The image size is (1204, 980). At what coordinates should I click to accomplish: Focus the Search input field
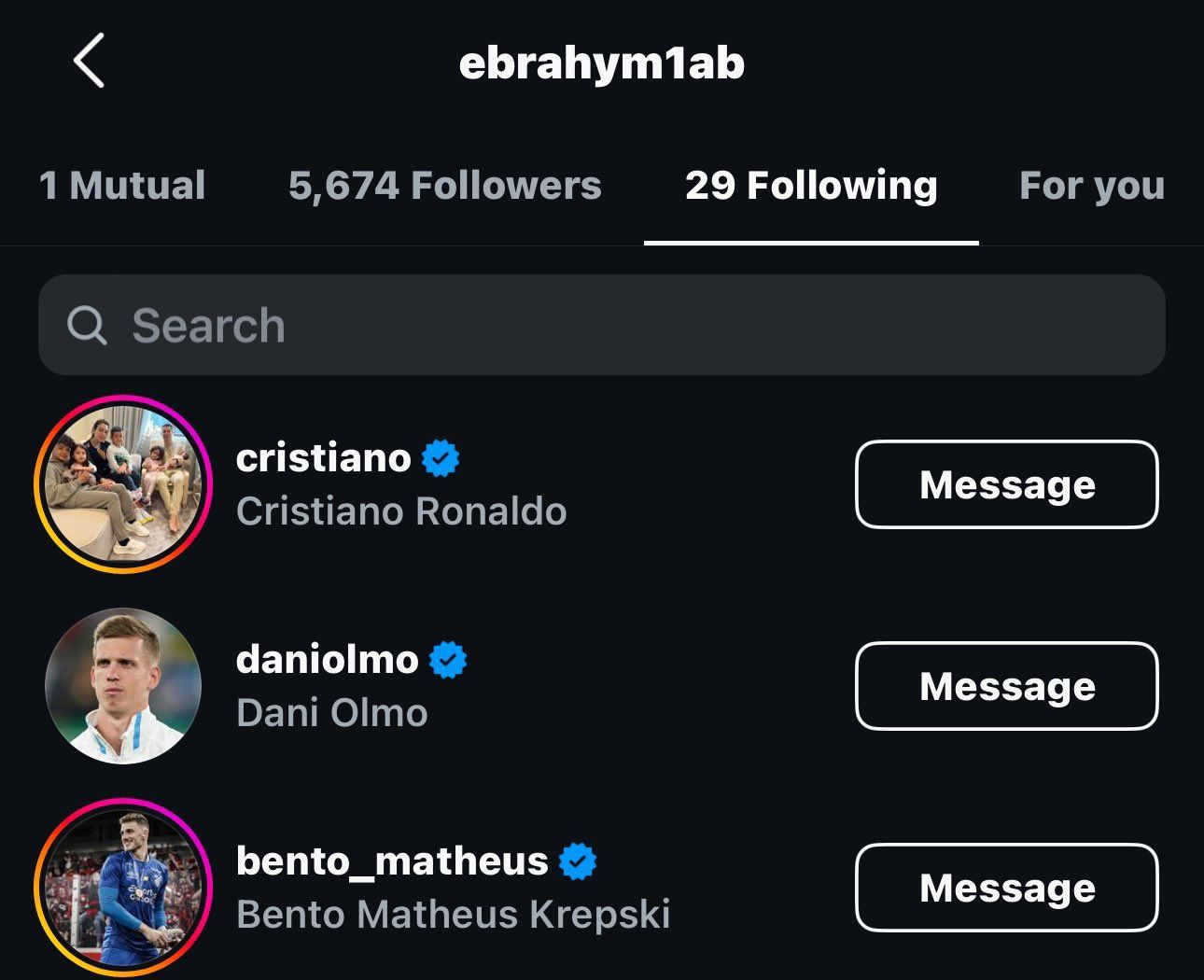point(635,326)
